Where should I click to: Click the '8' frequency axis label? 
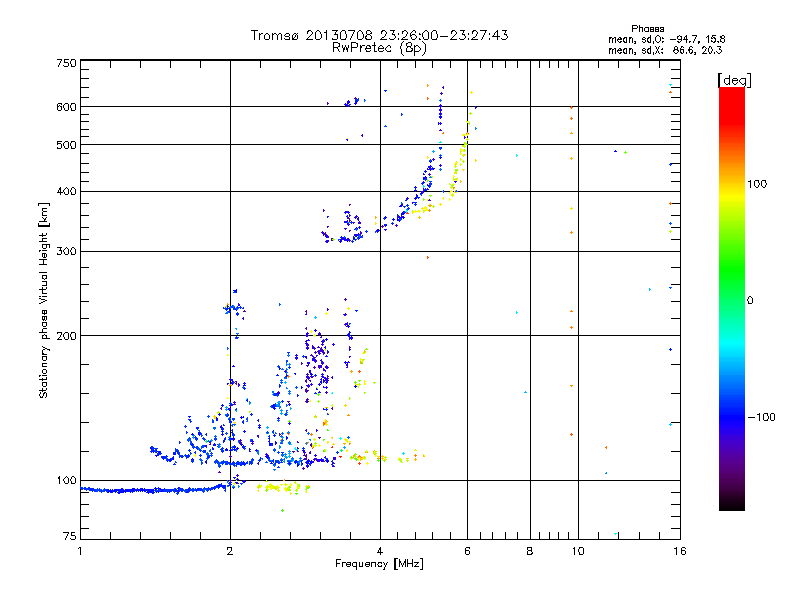pos(530,551)
